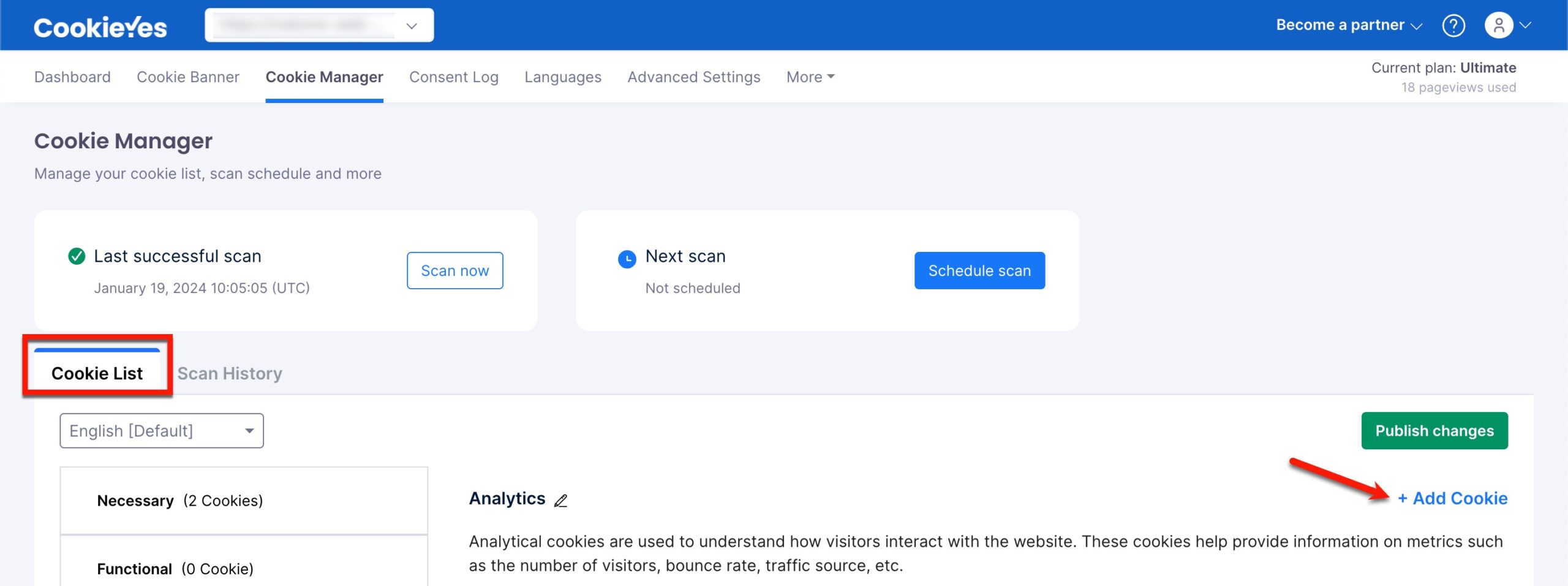This screenshot has height=586, width=1568.
Task: Switch to the Languages tab
Action: point(563,77)
